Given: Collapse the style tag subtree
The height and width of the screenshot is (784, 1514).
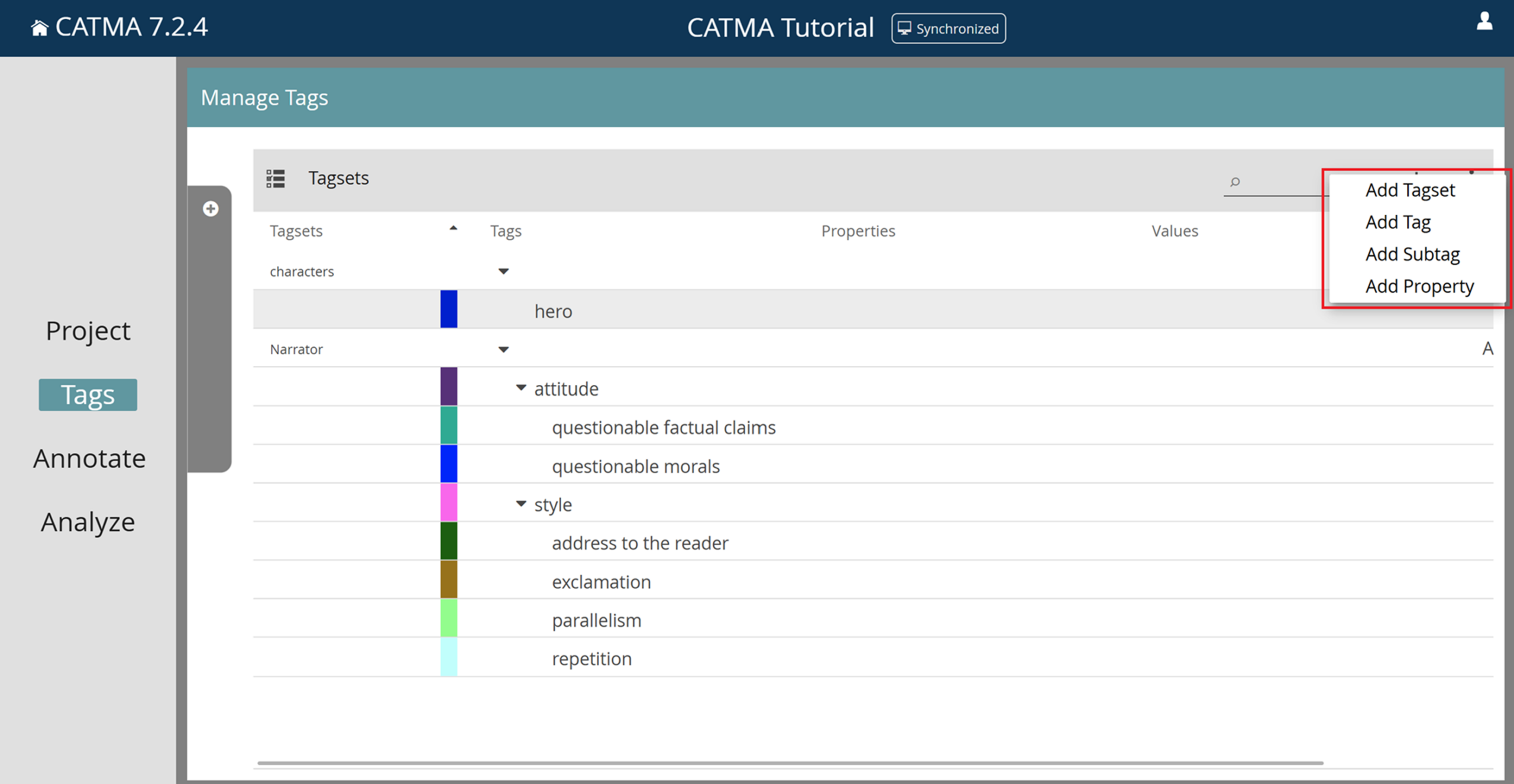Looking at the screenshot, I should coord(521,503).
